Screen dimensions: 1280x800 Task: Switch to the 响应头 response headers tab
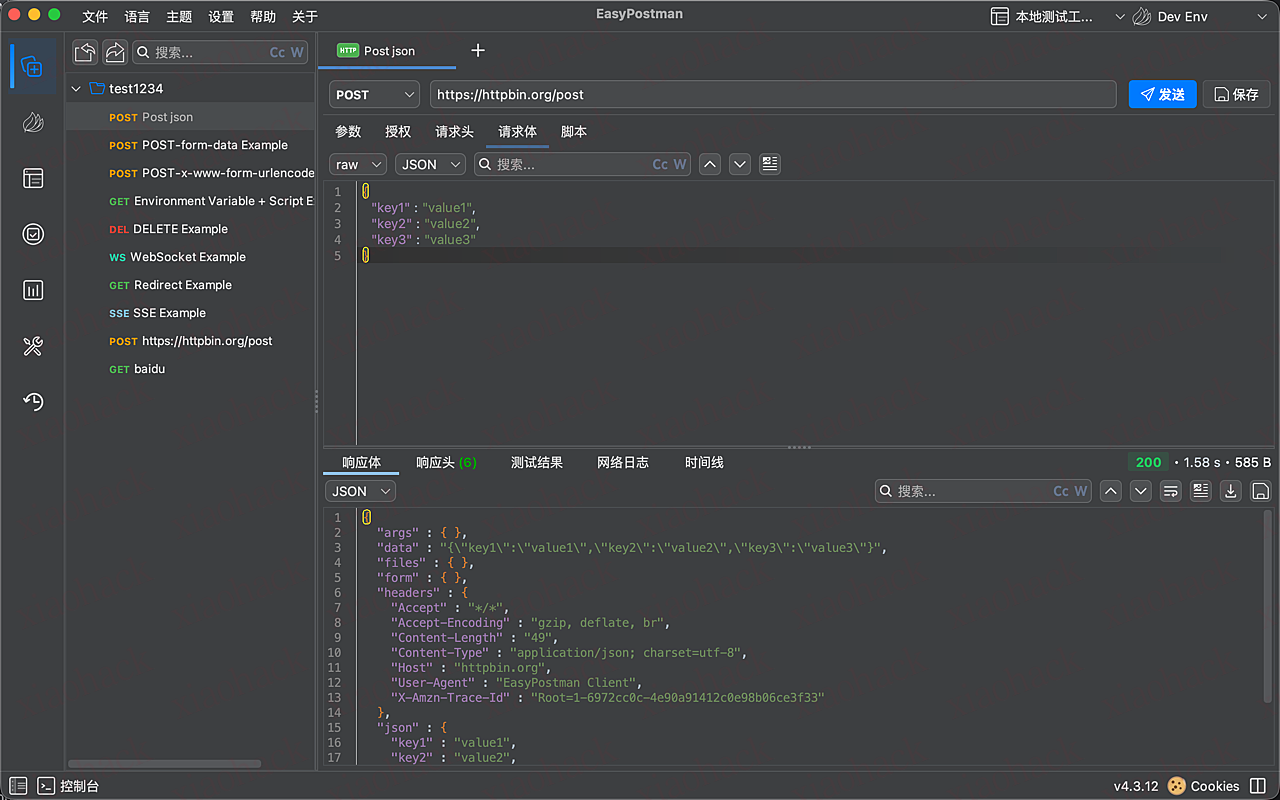click(446, 462)
